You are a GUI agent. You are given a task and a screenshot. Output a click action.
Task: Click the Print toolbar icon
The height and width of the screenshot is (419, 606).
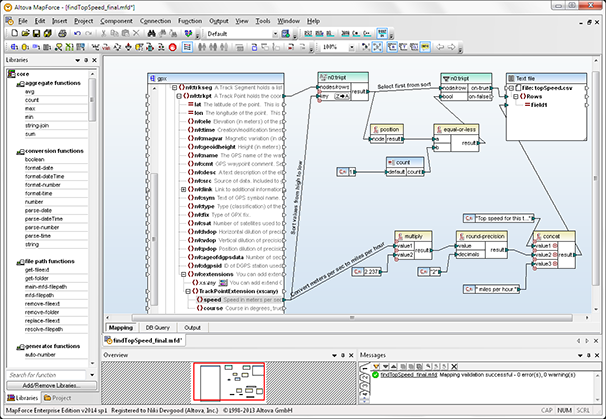[63, 34]
